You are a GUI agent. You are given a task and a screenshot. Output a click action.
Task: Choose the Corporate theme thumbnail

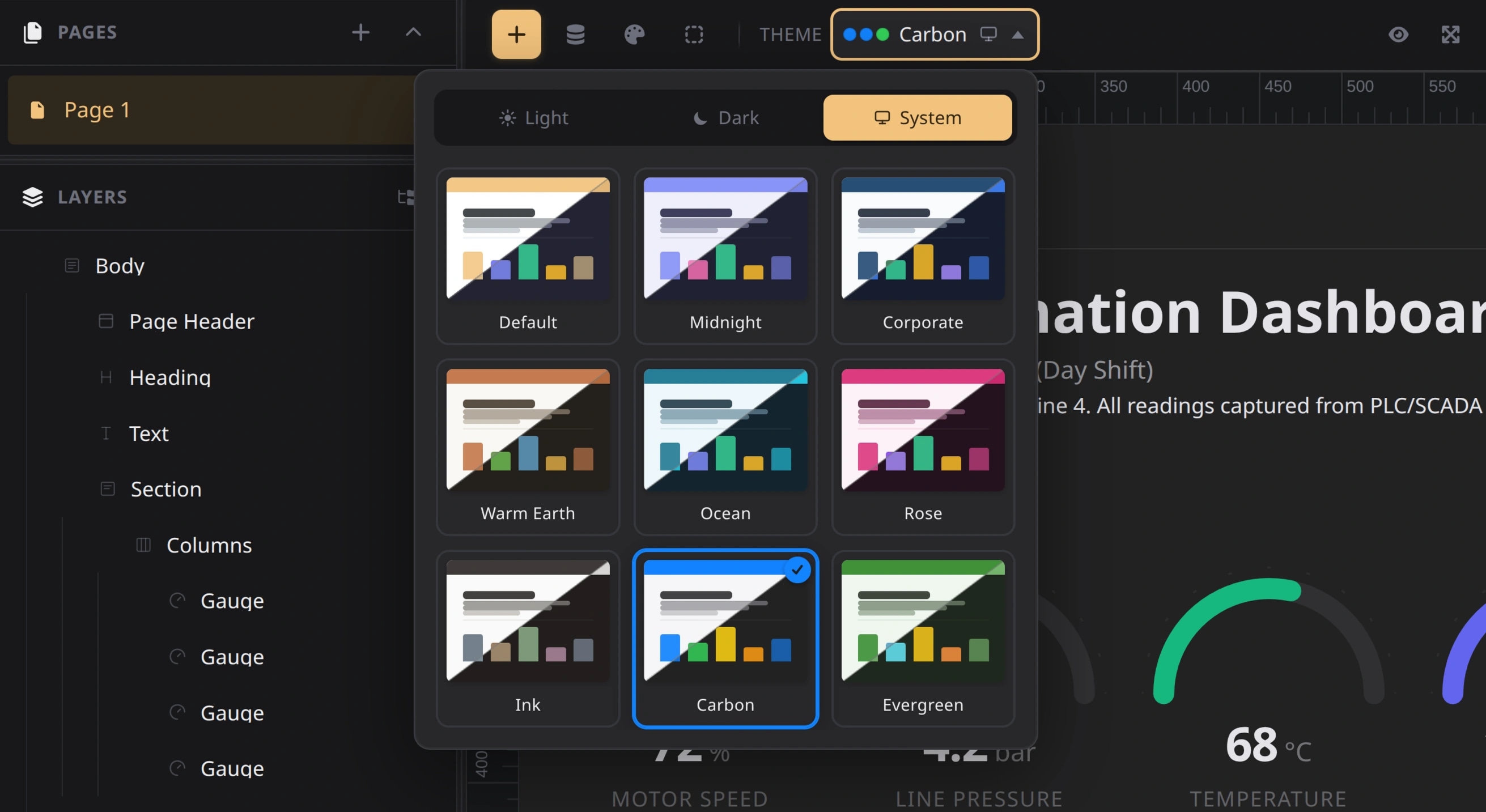923,256
